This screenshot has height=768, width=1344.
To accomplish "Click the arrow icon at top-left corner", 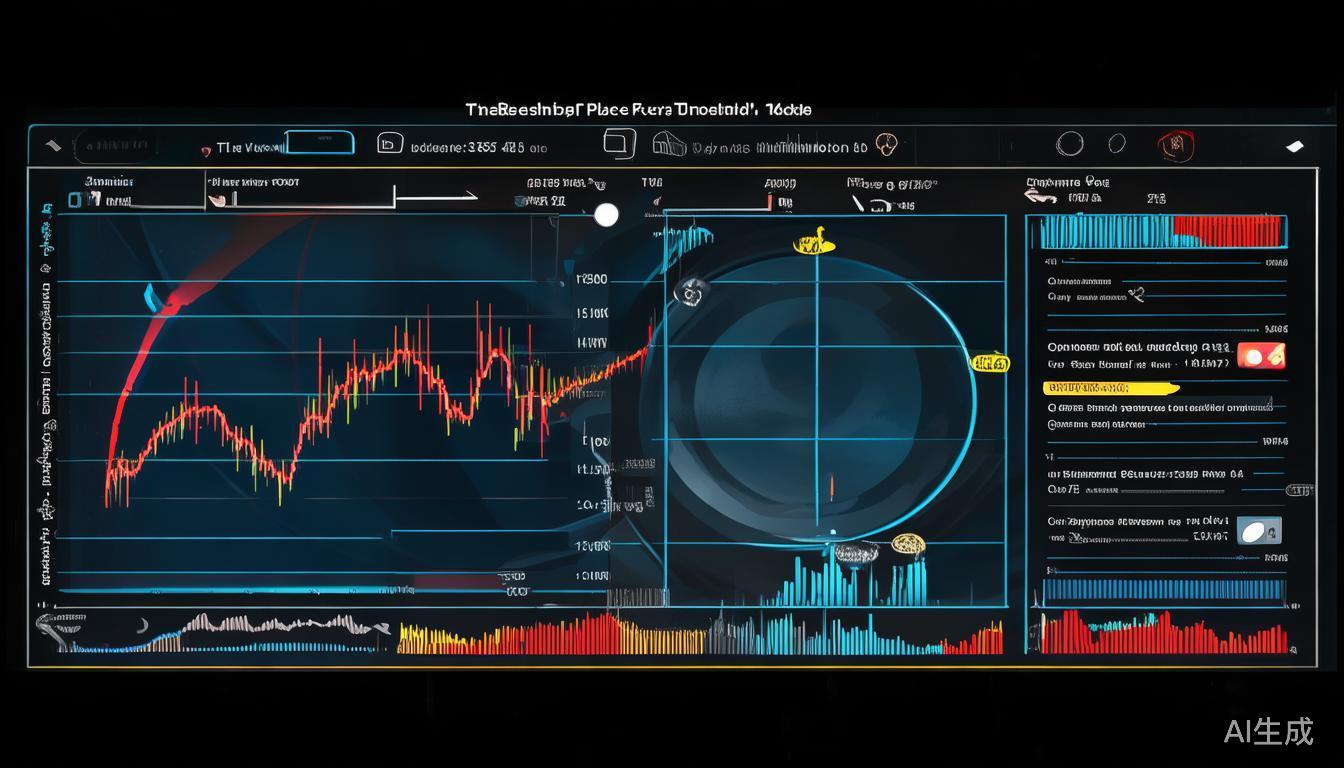I will point(52,146).
